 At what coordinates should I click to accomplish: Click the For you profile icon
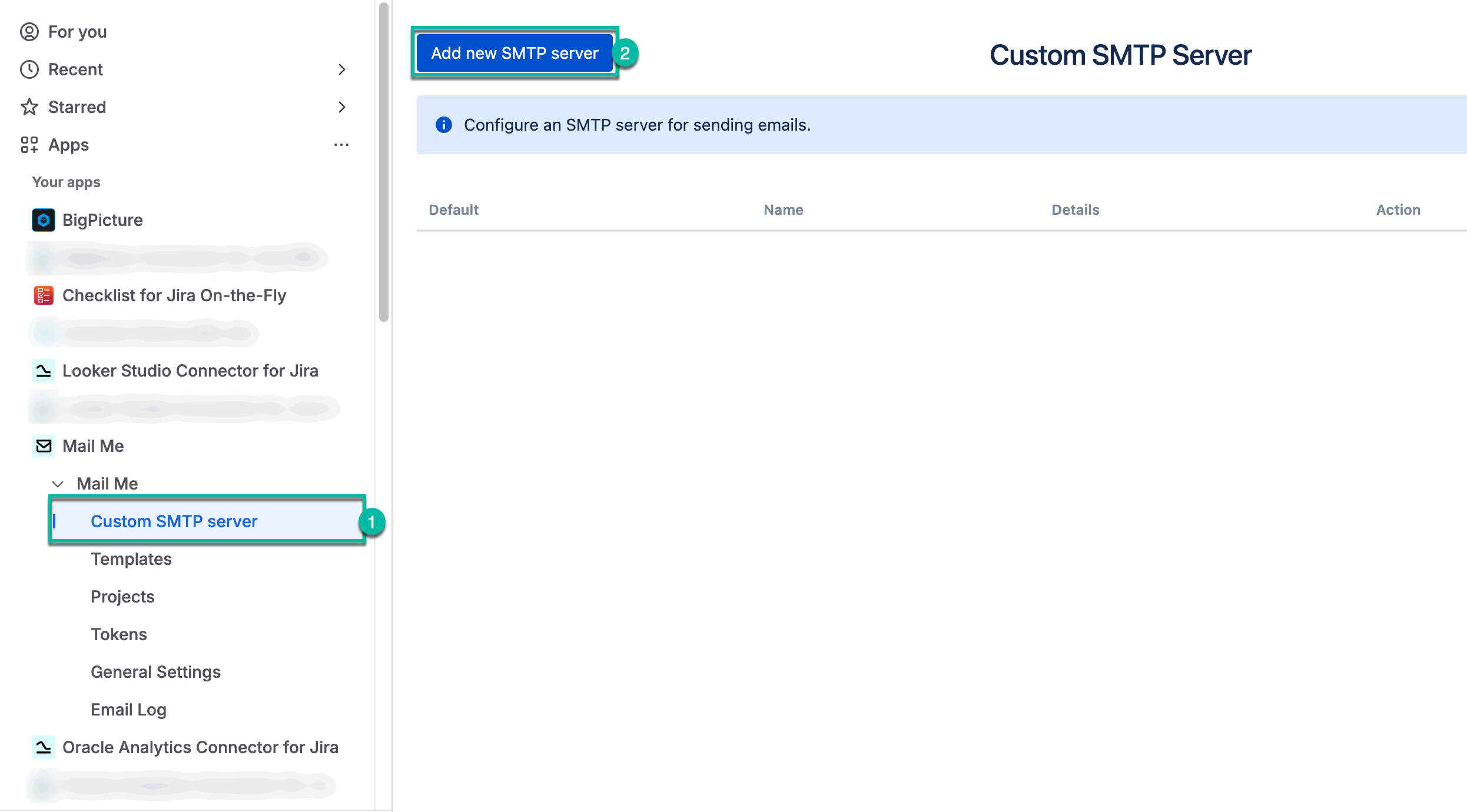[x=29, y=32]
